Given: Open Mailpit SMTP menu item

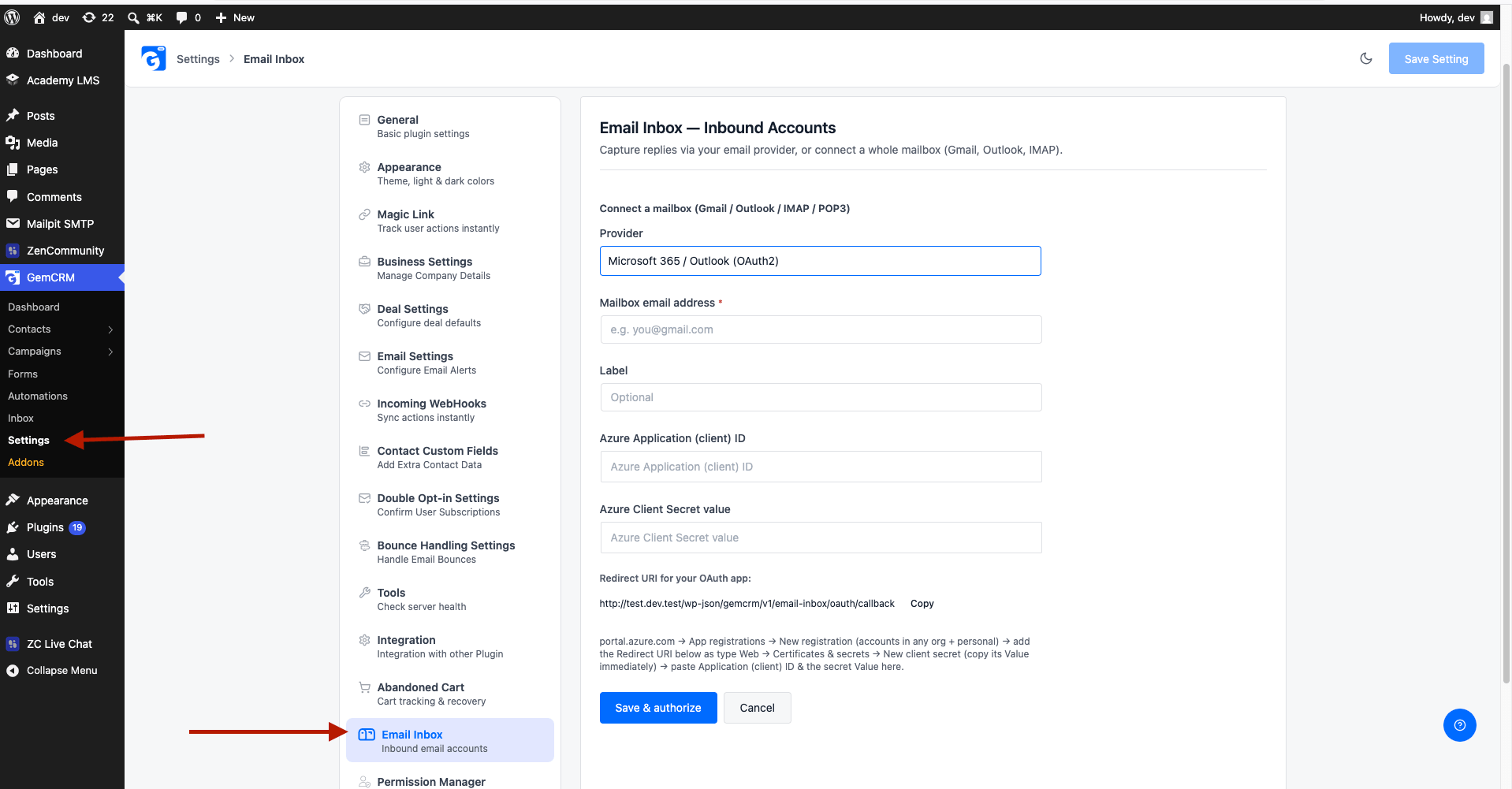Looking at the screenshot, I should click(62, 224).
